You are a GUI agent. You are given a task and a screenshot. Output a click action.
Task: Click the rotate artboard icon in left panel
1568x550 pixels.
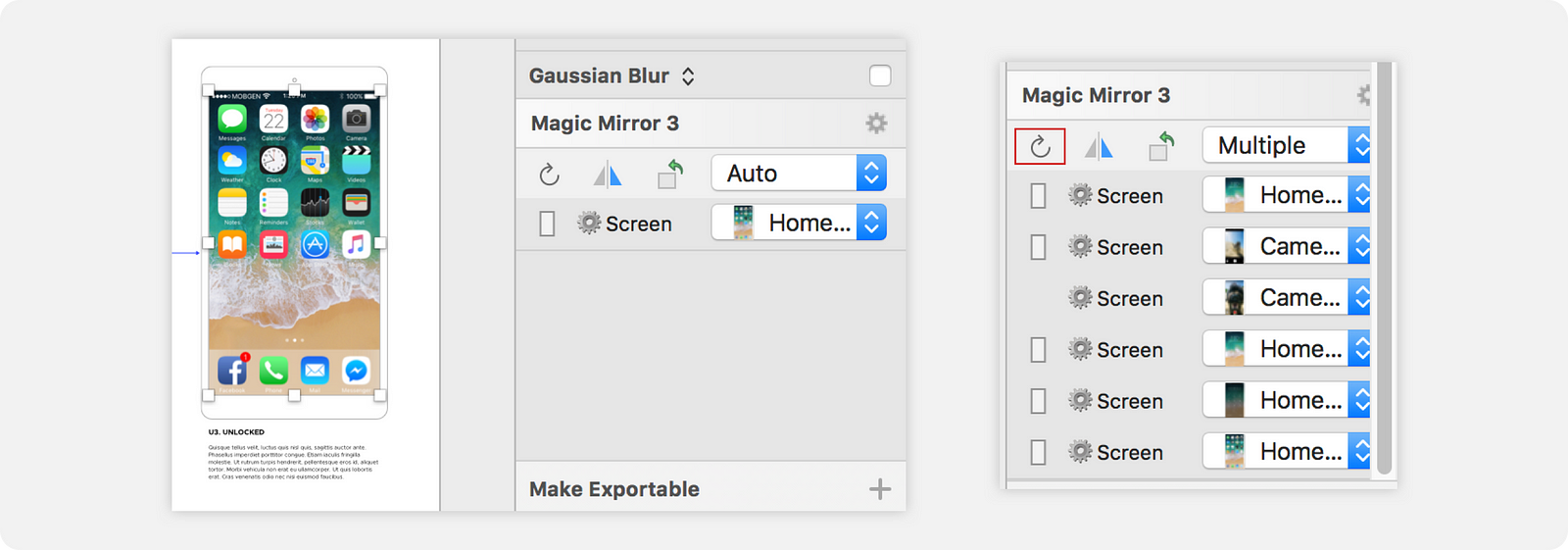[670, 174]
